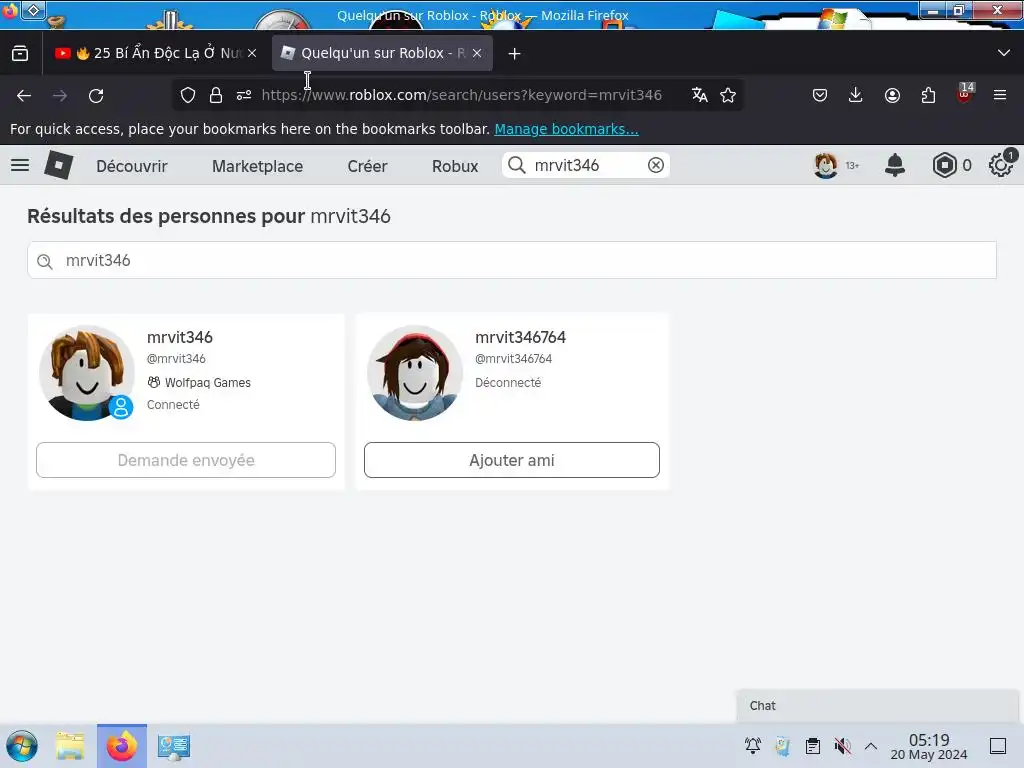Open the third pinned taskbar app
Viewport: 1024px width, 768px height.
(174, 746)
